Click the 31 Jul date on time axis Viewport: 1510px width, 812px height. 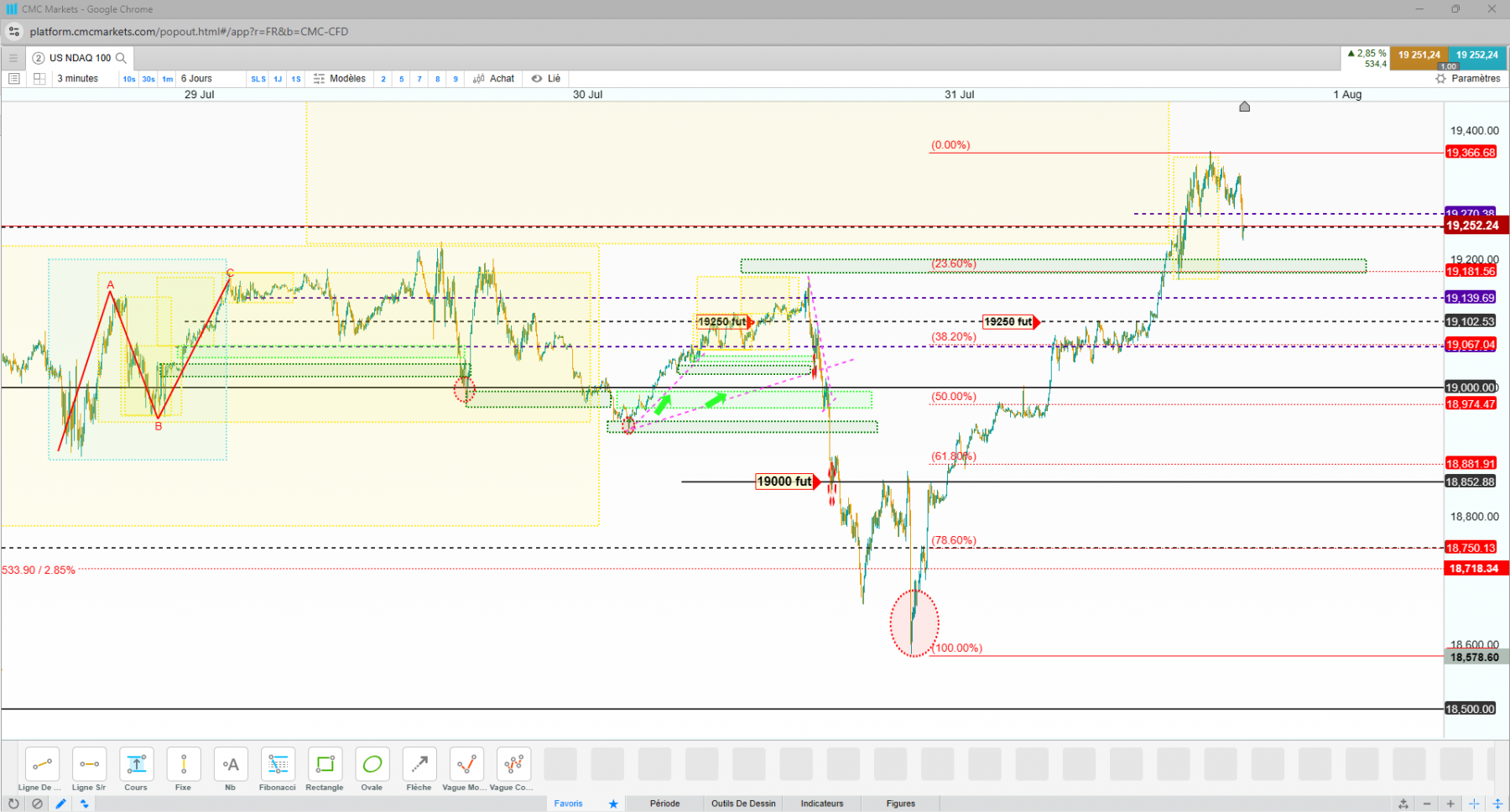click(959, 95)
